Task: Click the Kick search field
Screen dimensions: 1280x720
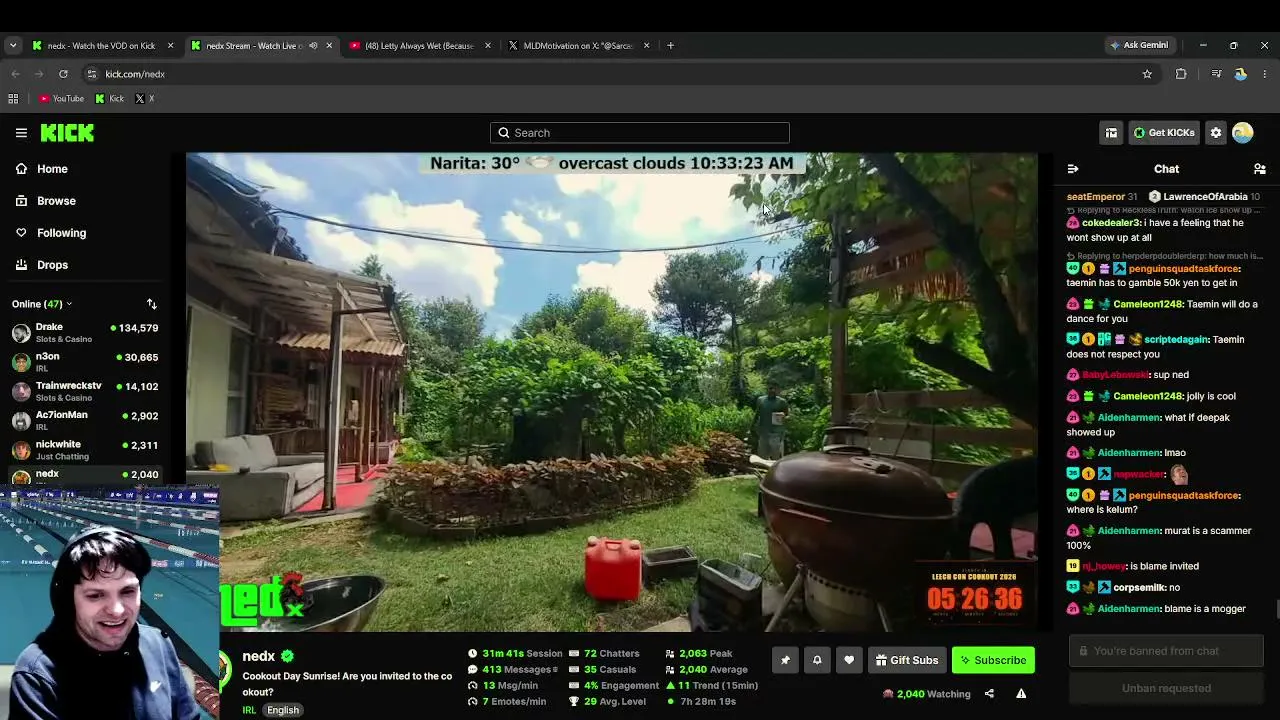Action: (x=640, y=133)
